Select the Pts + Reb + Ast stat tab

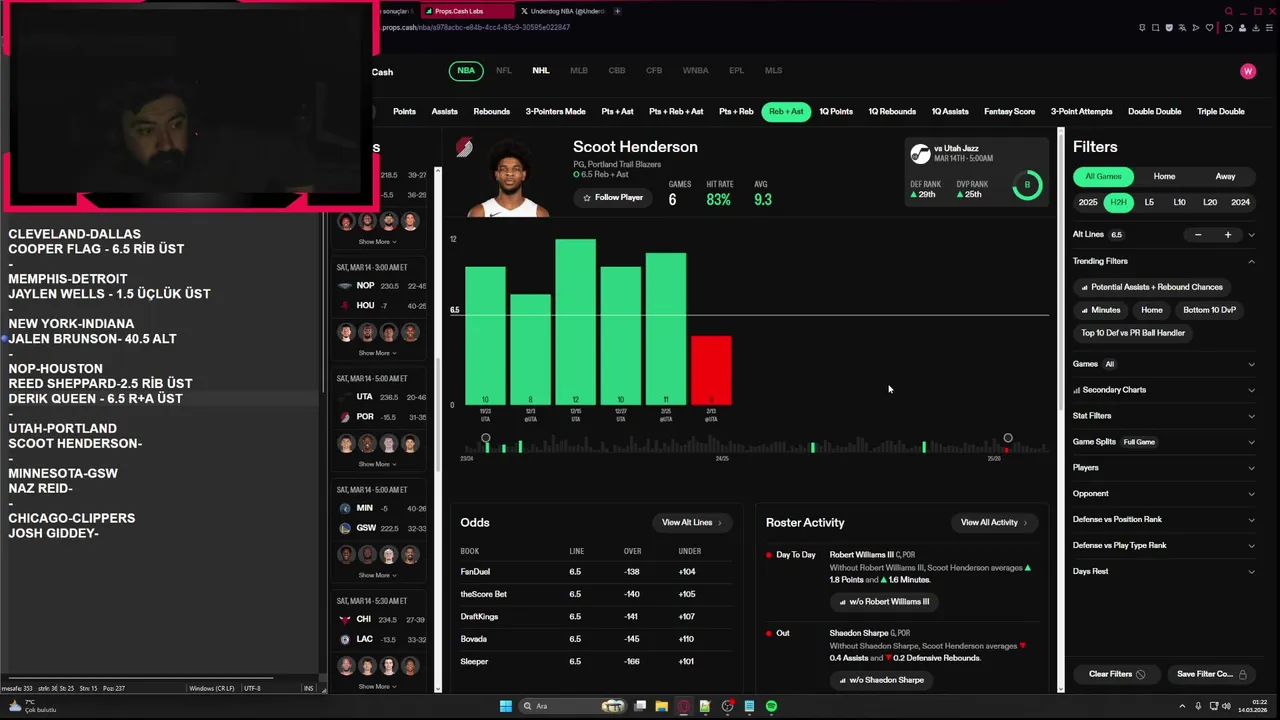(x=676, y=112)
